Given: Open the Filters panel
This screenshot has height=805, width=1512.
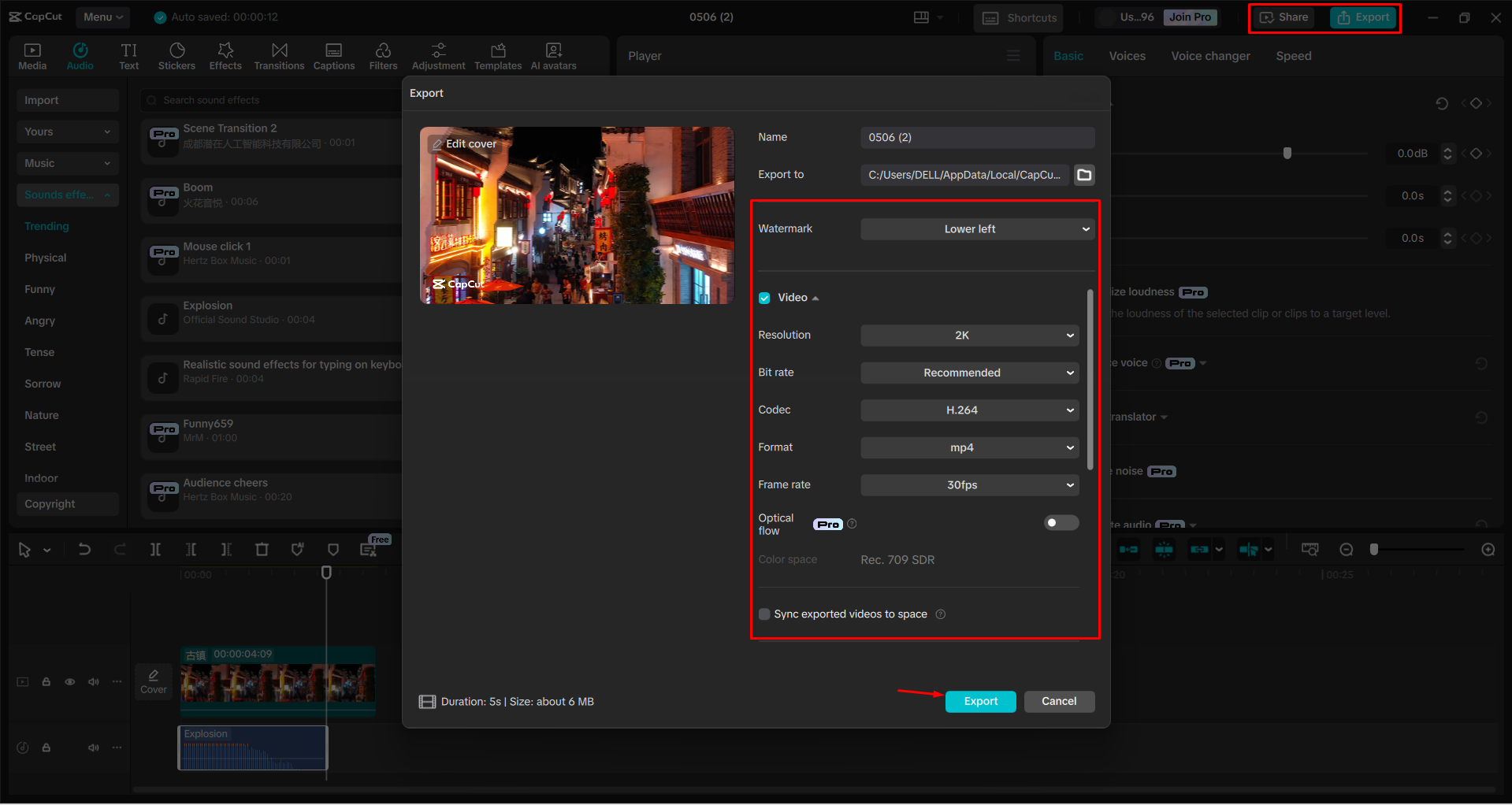Looking at the screenshot, I should point(383,55).
